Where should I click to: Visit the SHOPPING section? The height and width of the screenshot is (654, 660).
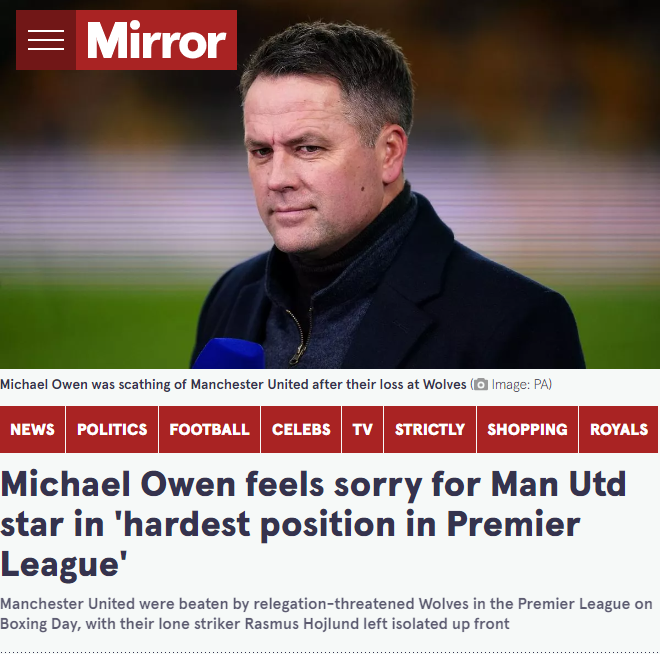[527, 429]
